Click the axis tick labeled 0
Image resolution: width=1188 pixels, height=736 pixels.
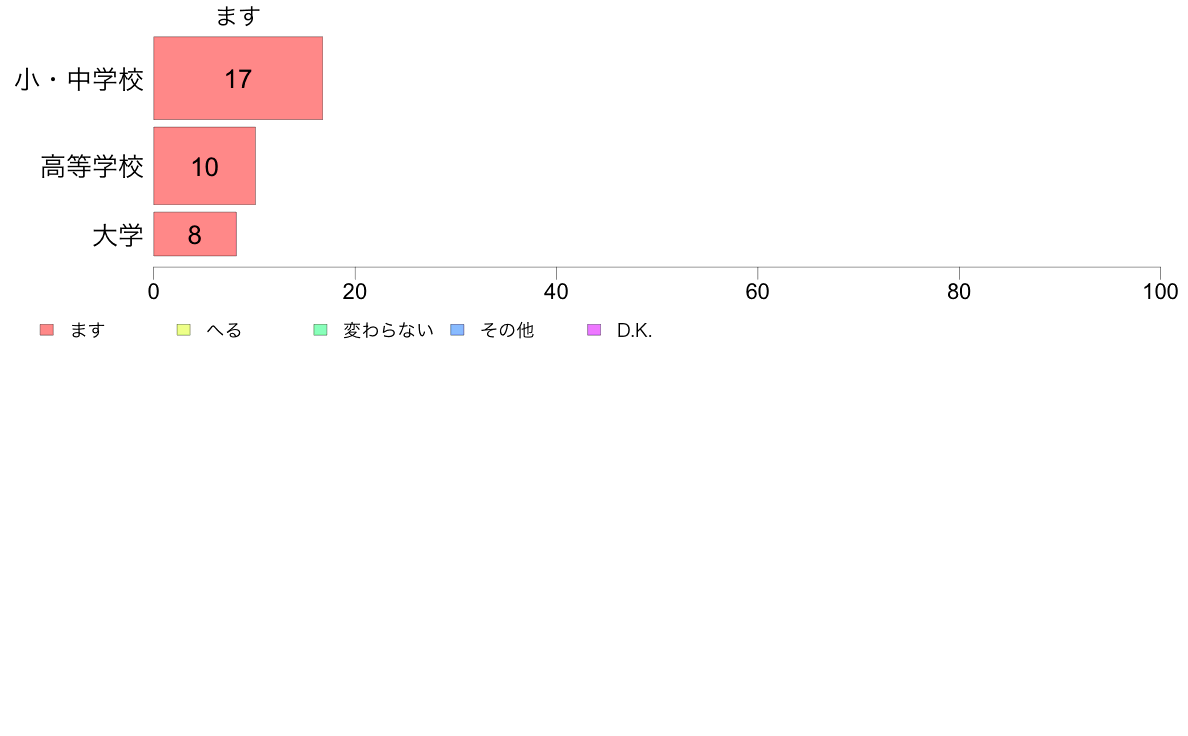(154, 292)
